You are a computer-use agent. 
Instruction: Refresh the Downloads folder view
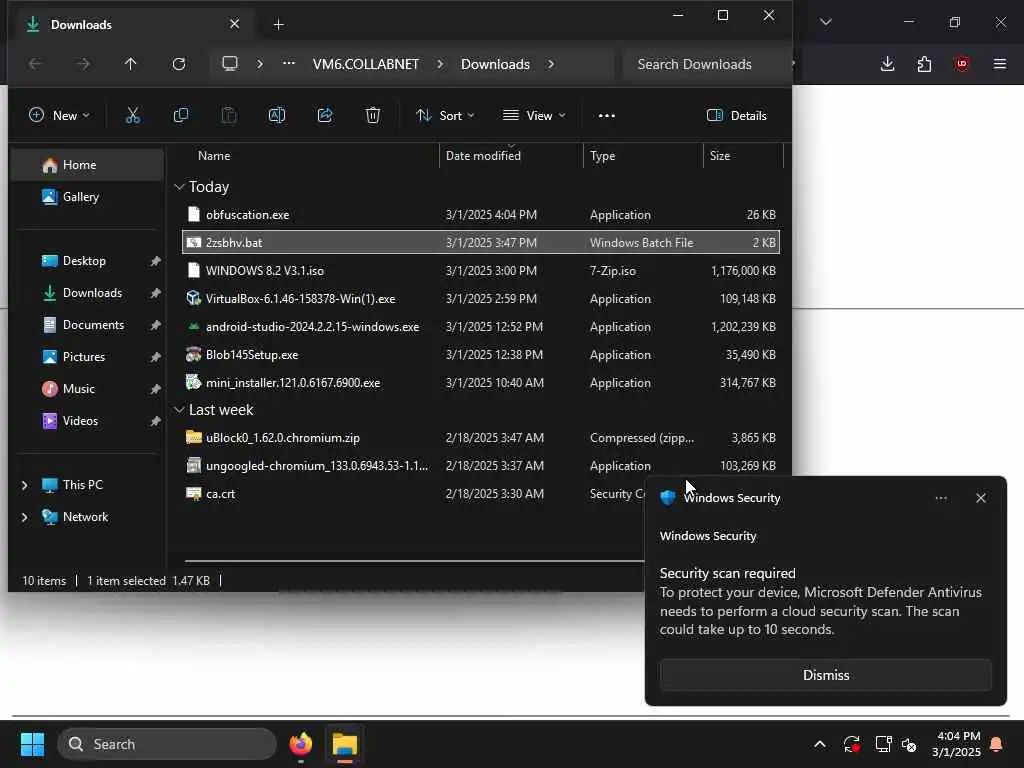pyautogui.click(x=179, y=64)
